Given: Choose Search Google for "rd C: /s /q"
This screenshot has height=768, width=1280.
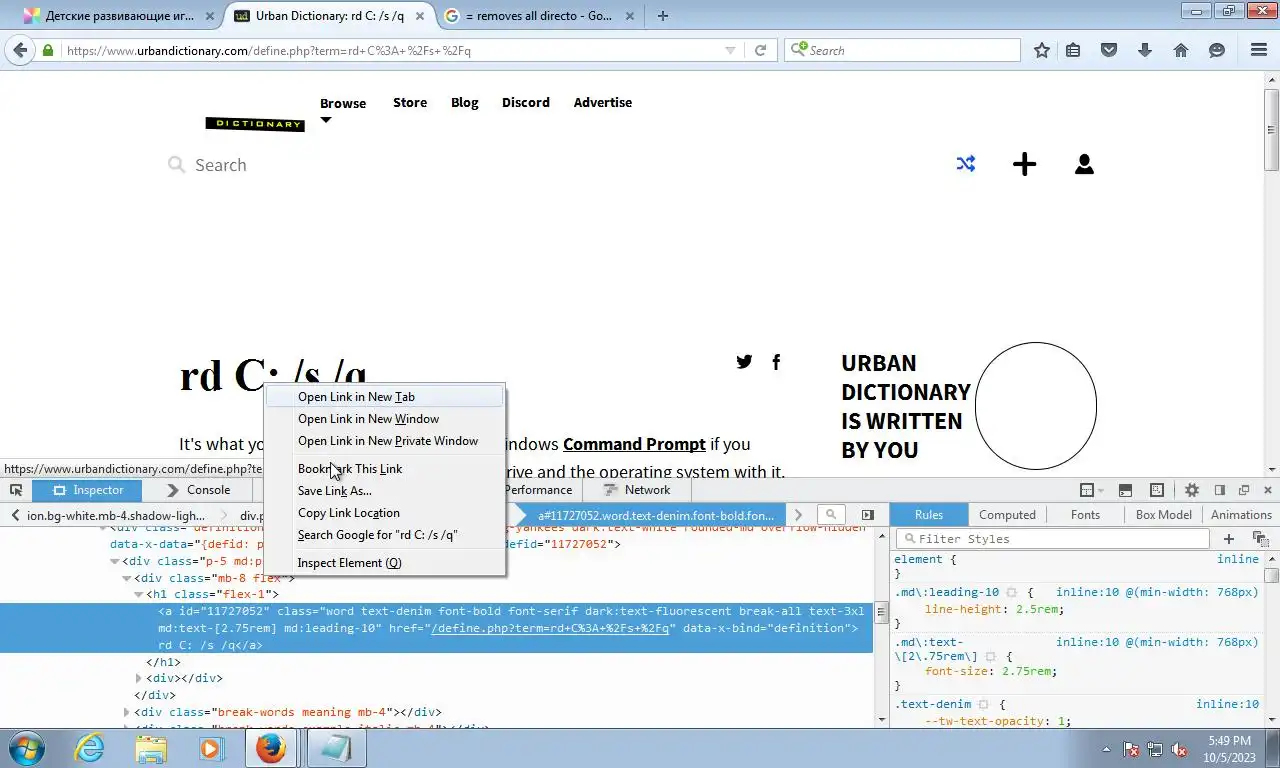Looking at the screenshot, I should pyautogui.click(x=385, y=535).
